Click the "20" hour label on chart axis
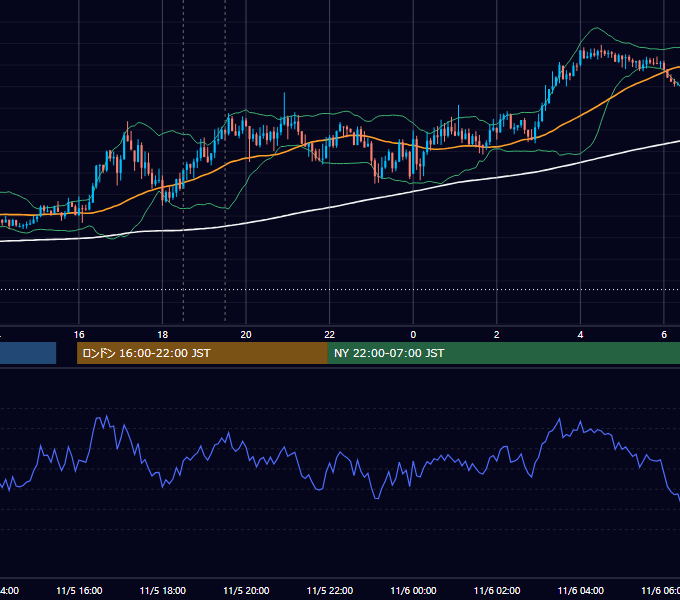Viewport: 680px width, 600px height. pos(246,335)
